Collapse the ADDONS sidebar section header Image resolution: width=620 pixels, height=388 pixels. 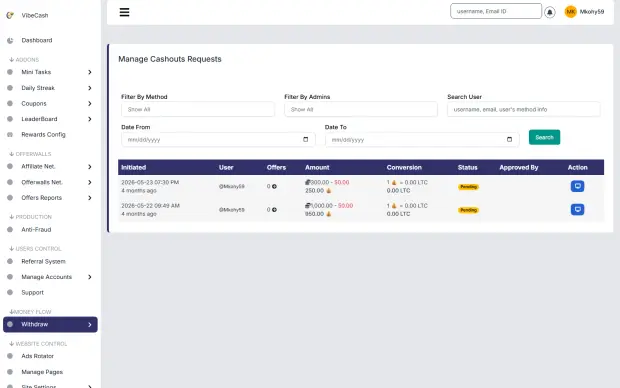click(x=24, y=60)
